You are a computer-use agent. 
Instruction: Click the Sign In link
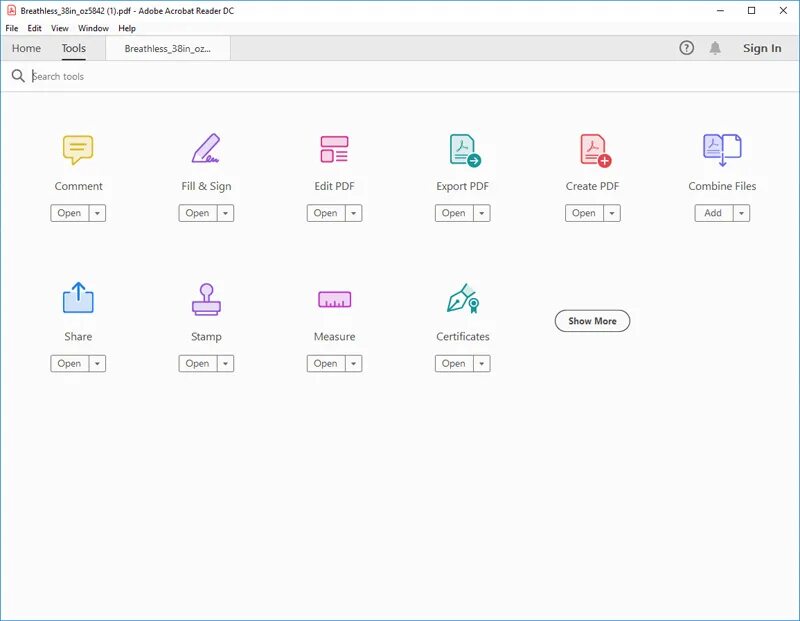coord(762,48)
